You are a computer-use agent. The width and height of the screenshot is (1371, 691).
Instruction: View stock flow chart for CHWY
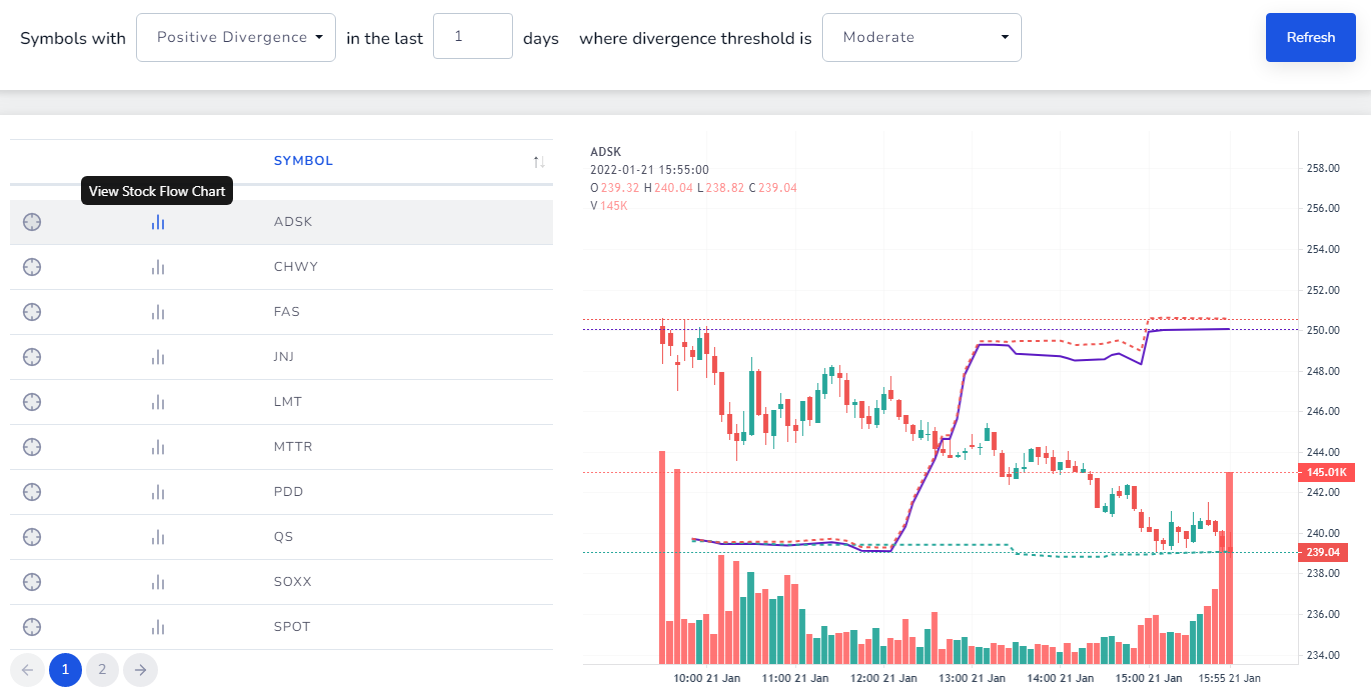[x=158, y=267]
